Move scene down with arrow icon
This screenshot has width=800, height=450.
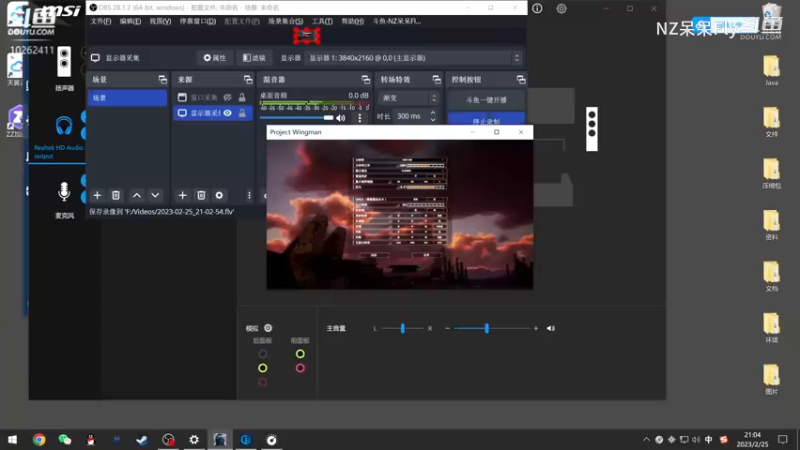pyautogui.click(x=155, y=195)
